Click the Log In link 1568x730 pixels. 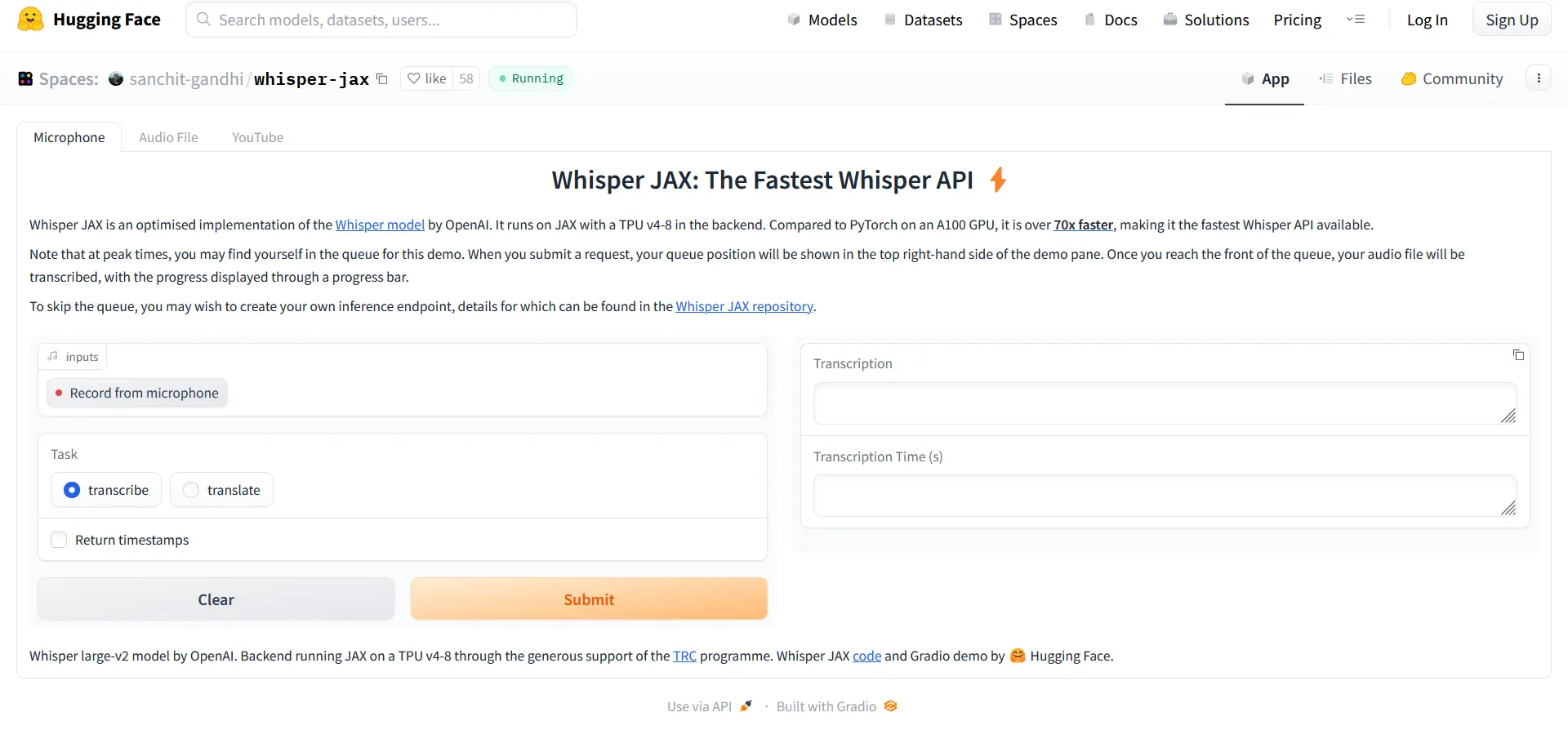point(1427,20)
